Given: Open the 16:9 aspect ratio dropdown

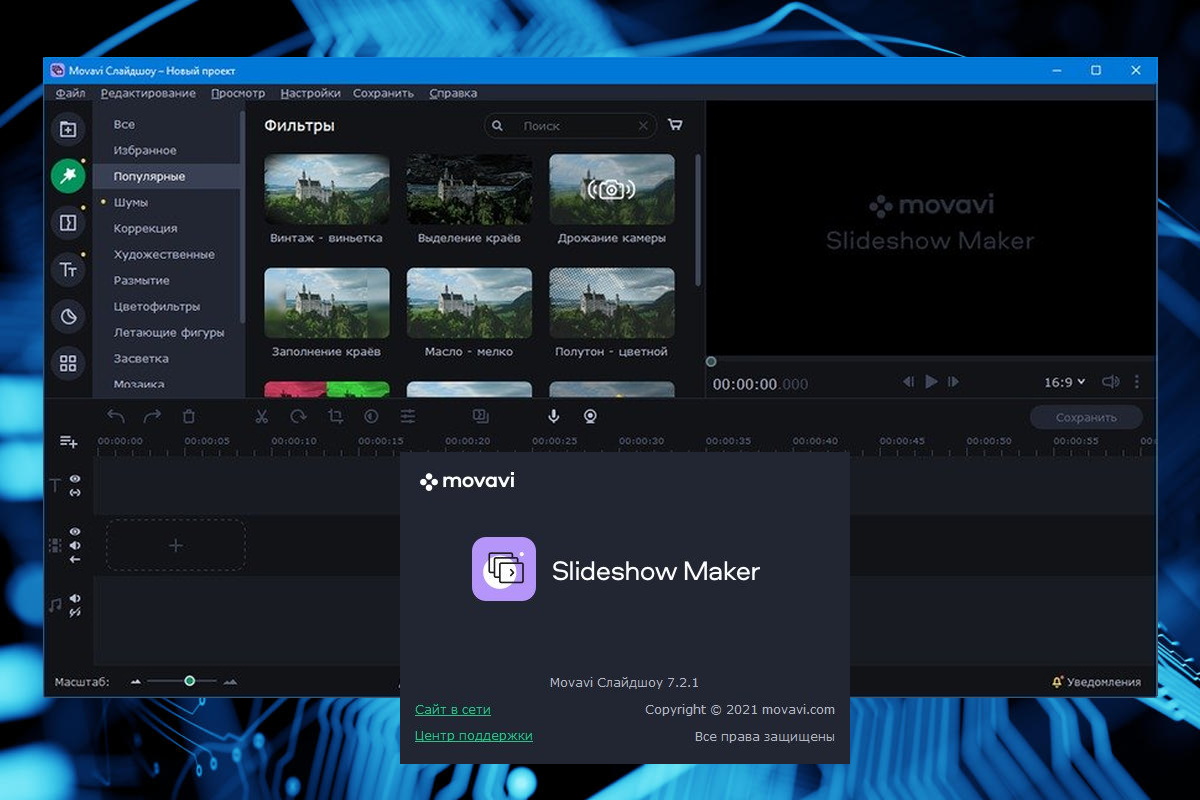Looking at the screenshot, I should point(1064,382).
